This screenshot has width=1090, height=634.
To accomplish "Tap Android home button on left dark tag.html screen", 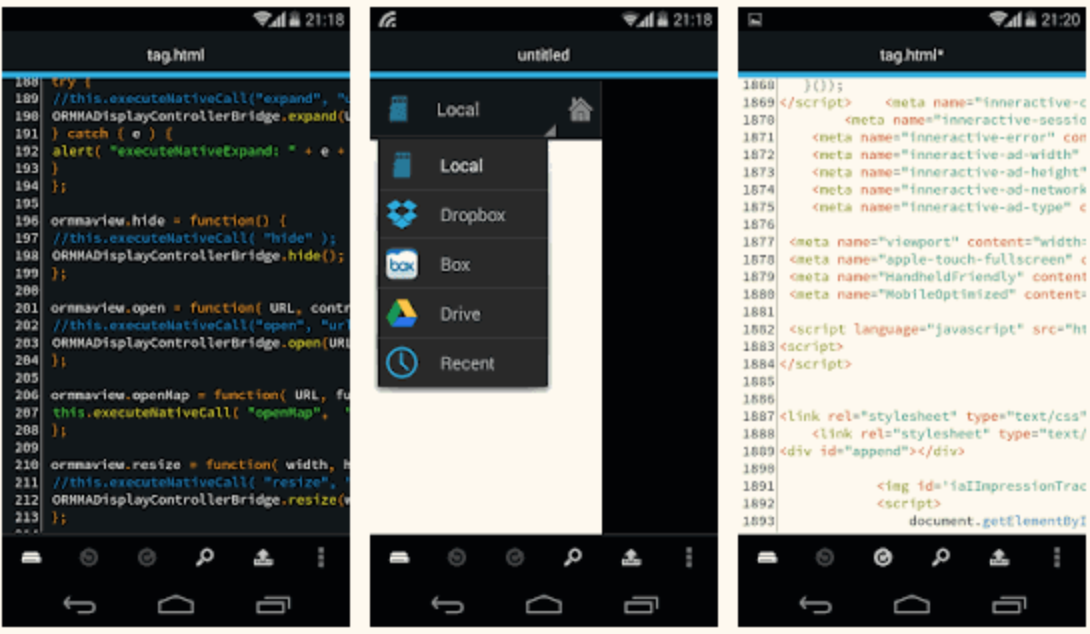I will (x=176, y=605).
